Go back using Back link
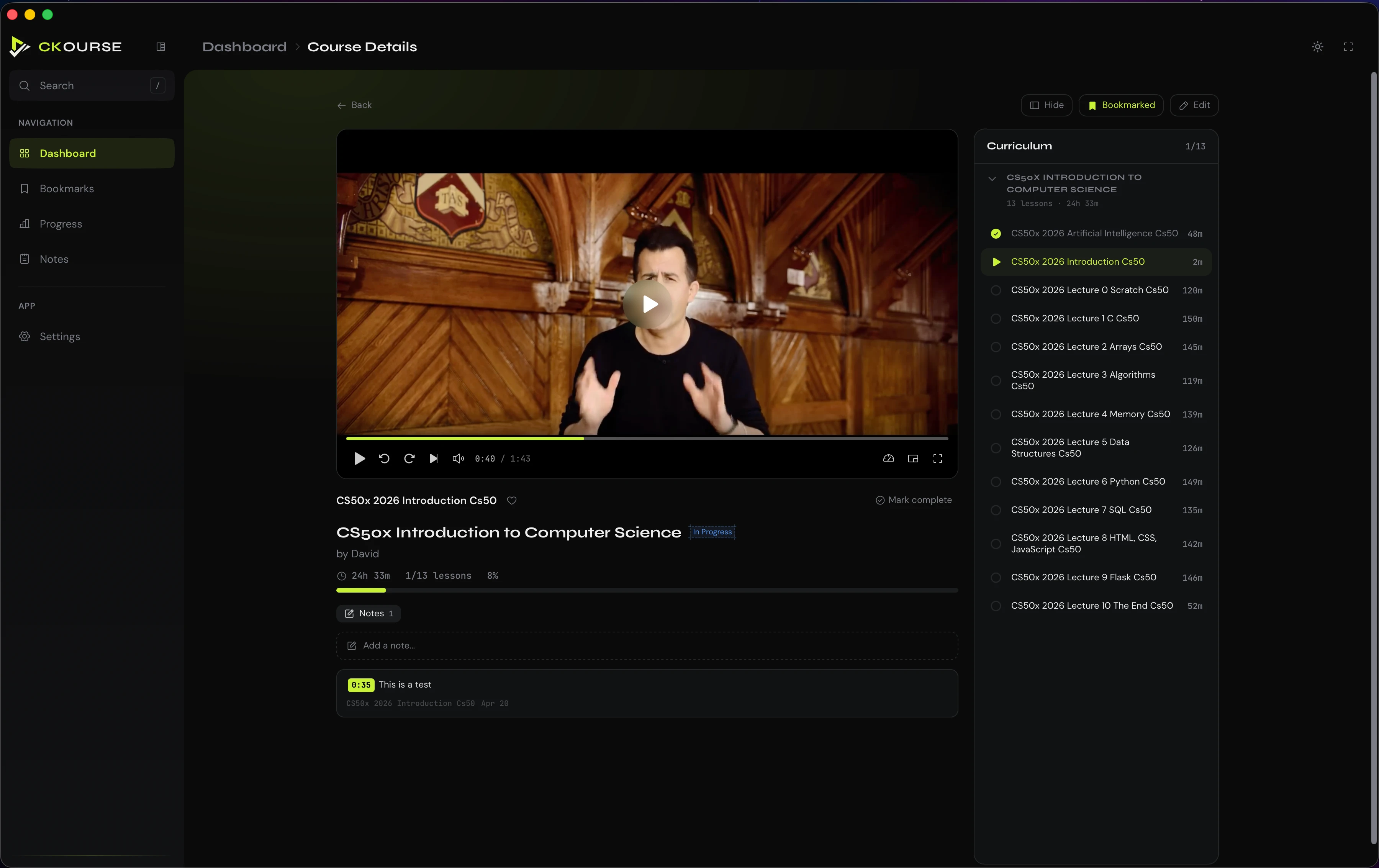 [354, 105]
